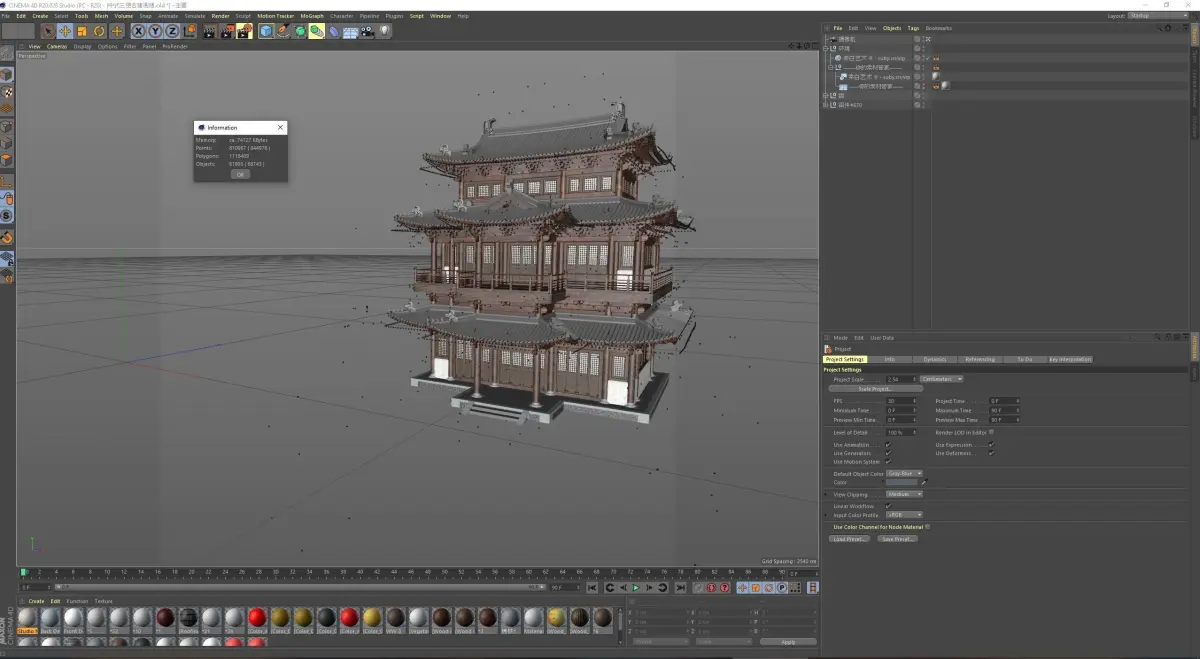Screen dimensions: 1200x659
Task: Open the MoGraph menu
Action: click(312, 16)
